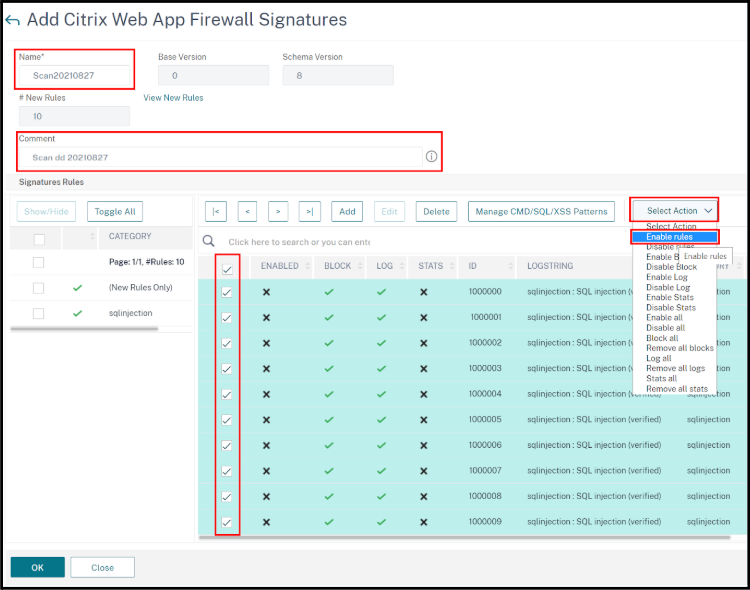Click the Add rule button
This screenshot has height=590, width=750.
347,212
